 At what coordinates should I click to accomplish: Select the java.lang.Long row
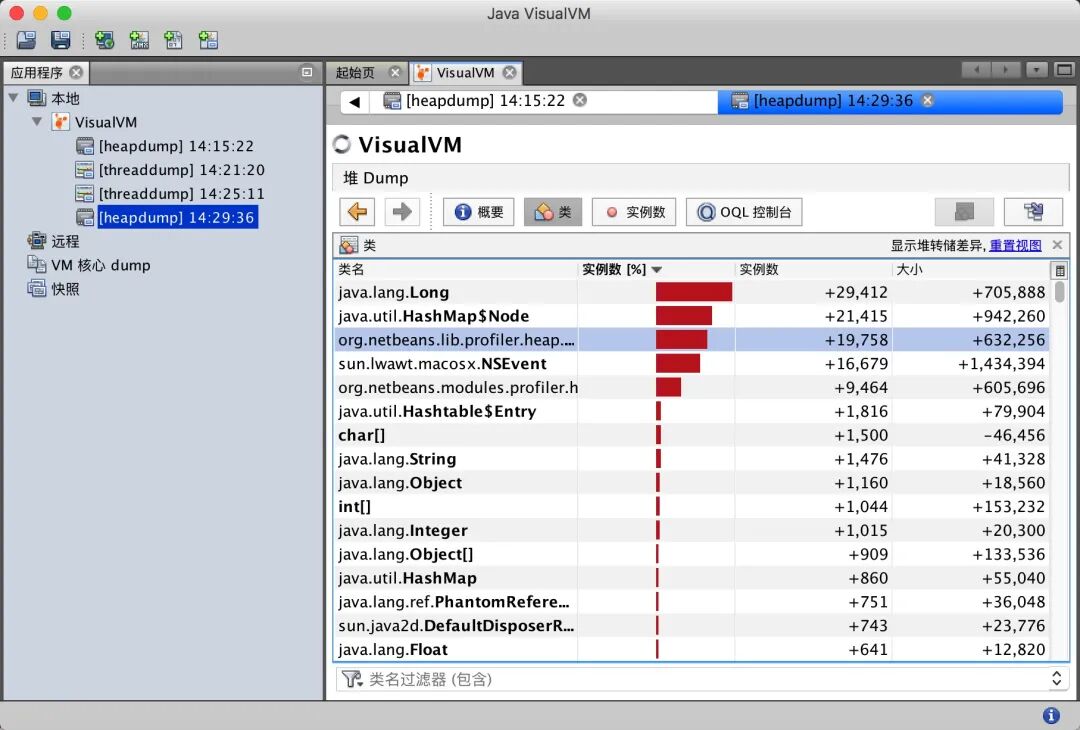[x=692, y=292]
